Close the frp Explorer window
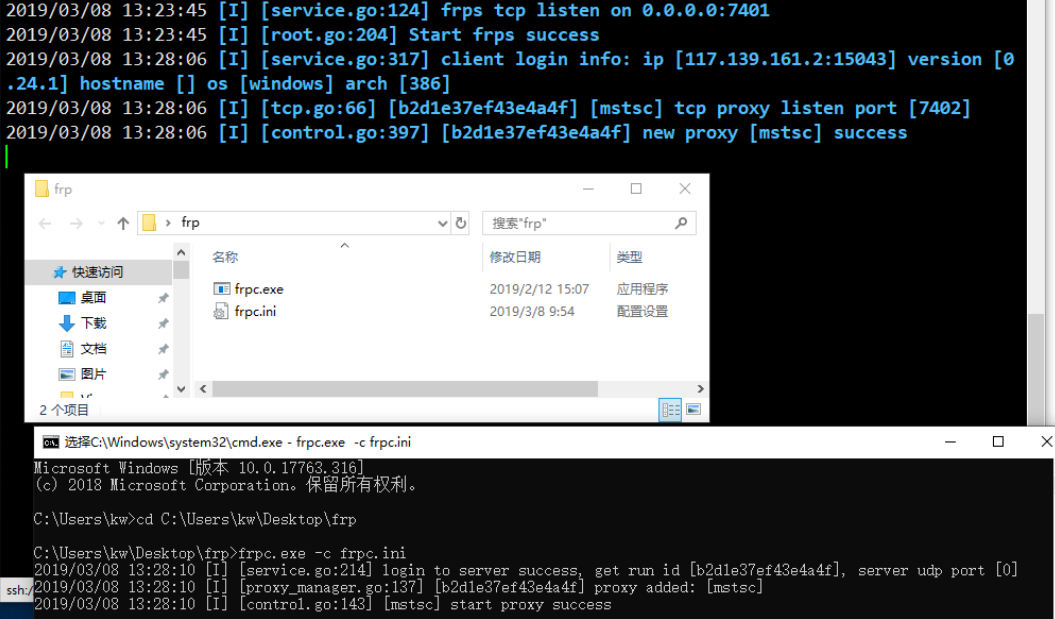 pos(685,189)
